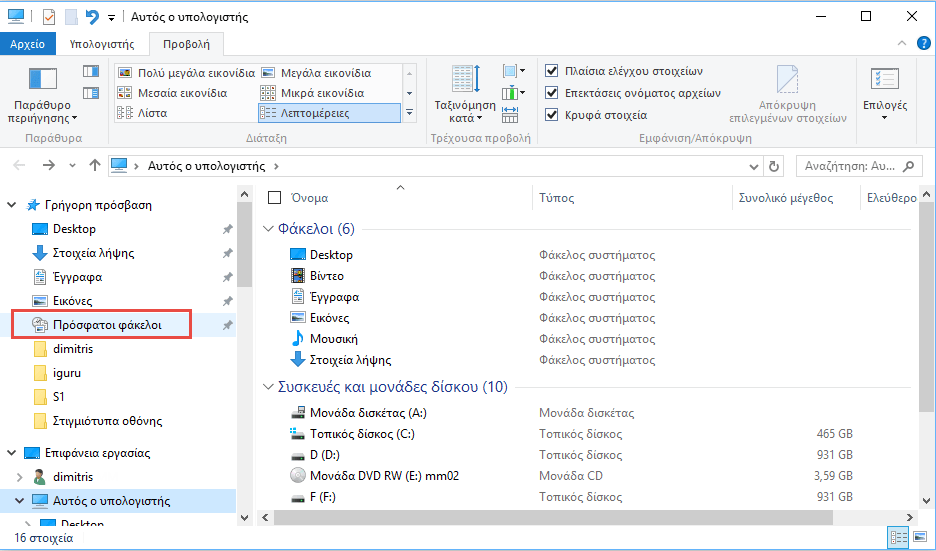
Task: Click Αυτός ο υπολογιστής breadcrumb in address bar
Action: pyautogui.click(x=207, y=166)
